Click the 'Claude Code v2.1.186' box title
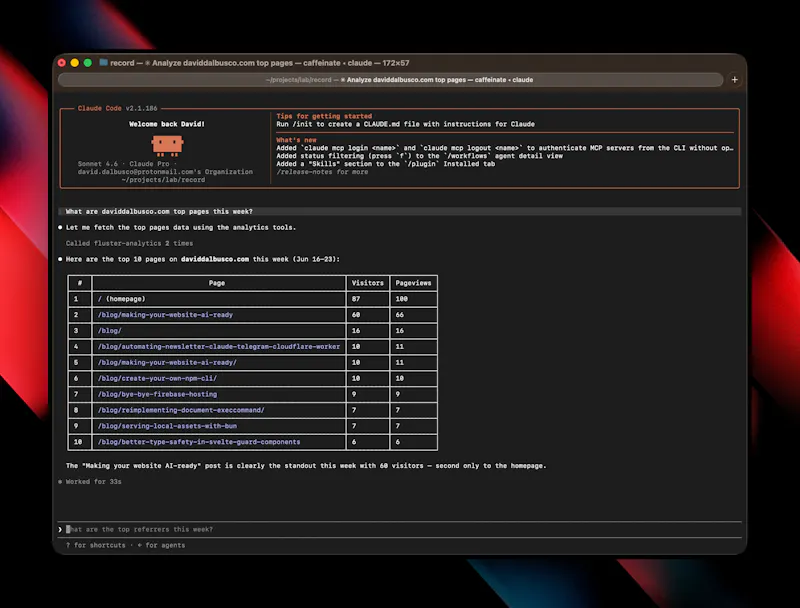This screenshot has width=800, height=608. click(x=117, y=108)
